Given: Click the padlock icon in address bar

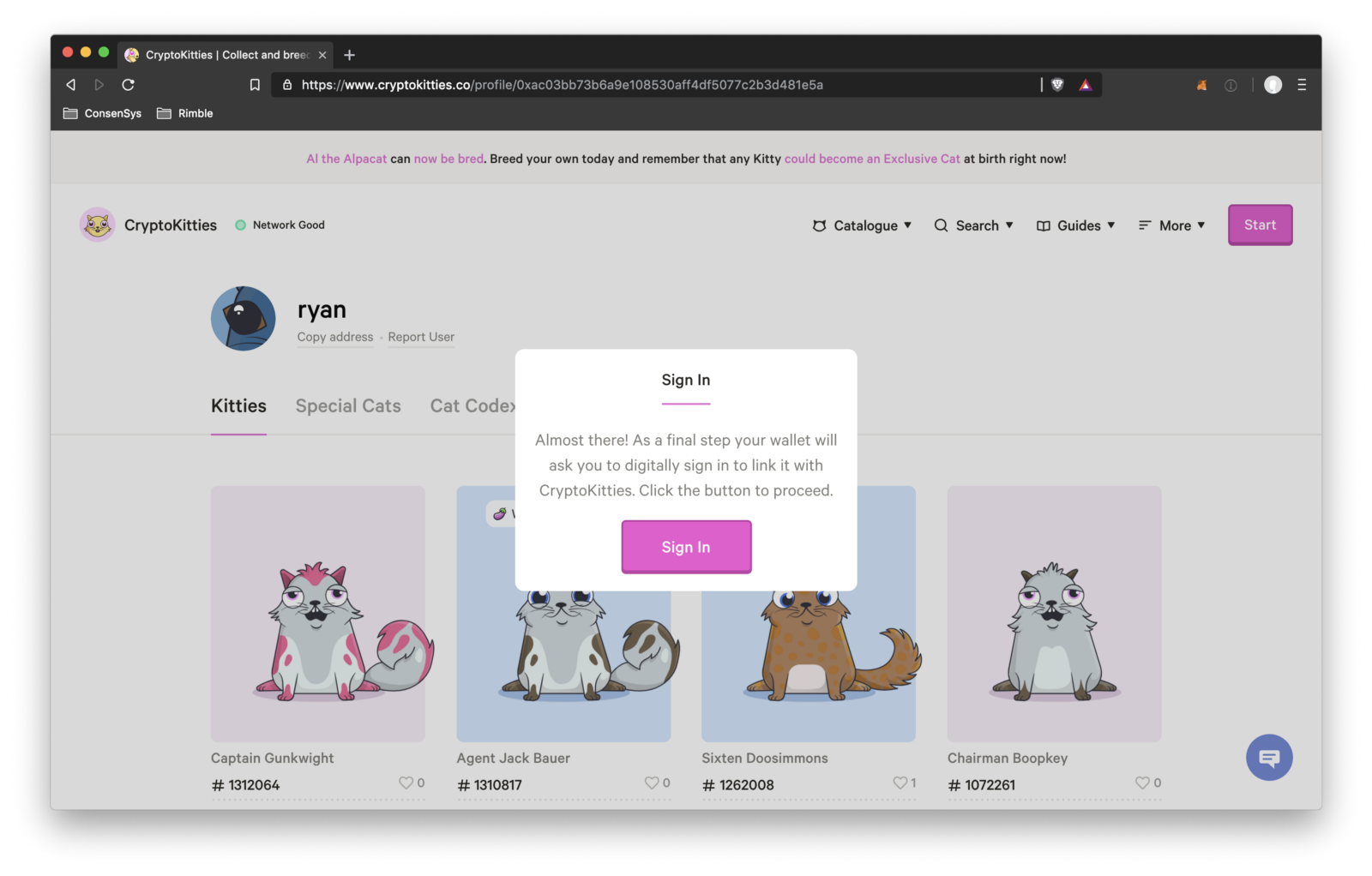Looking at the screenshot, I should [x=287, y=85].
